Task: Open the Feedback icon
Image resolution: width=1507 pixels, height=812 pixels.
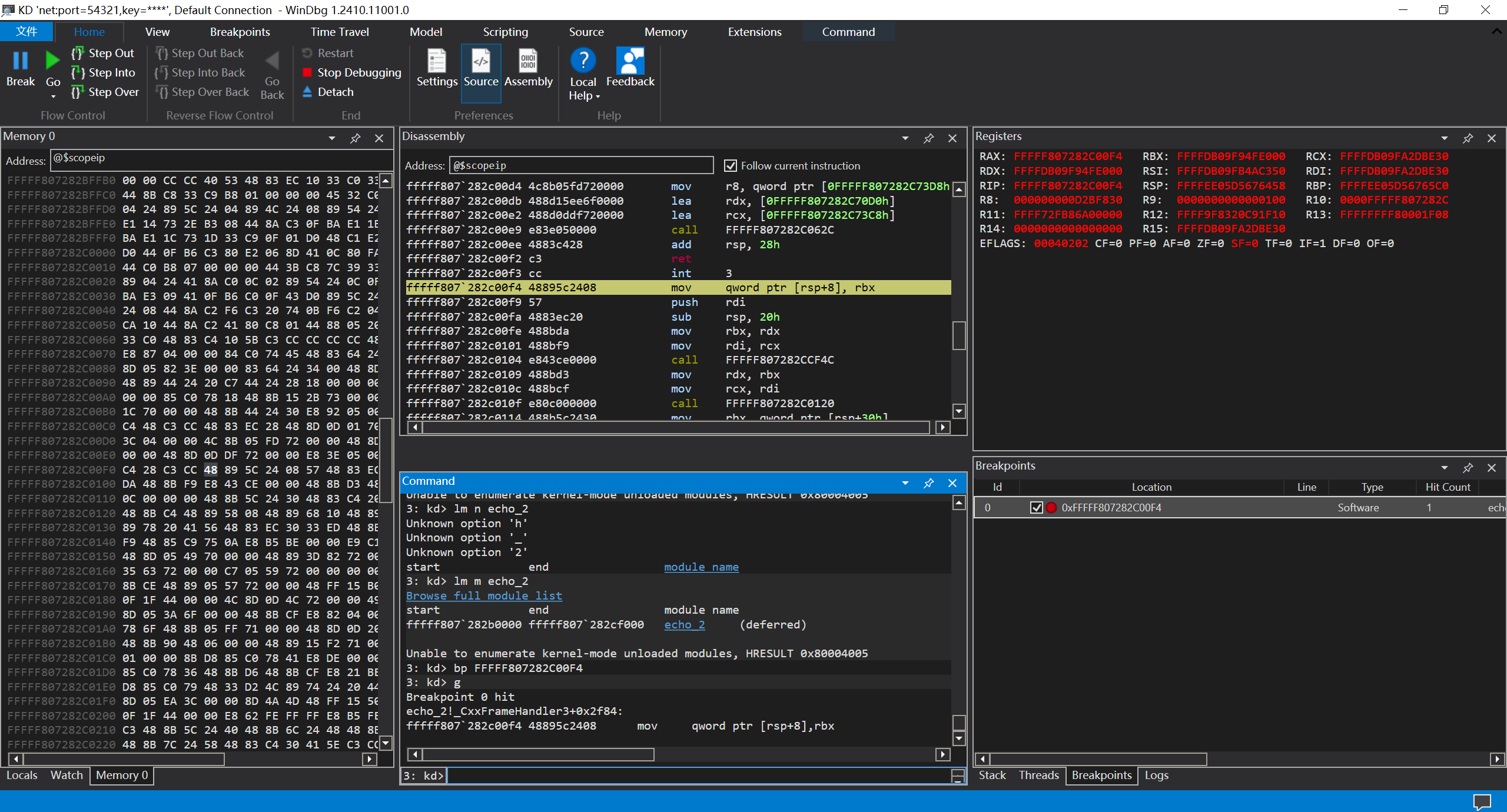Action: click(630, 61)
